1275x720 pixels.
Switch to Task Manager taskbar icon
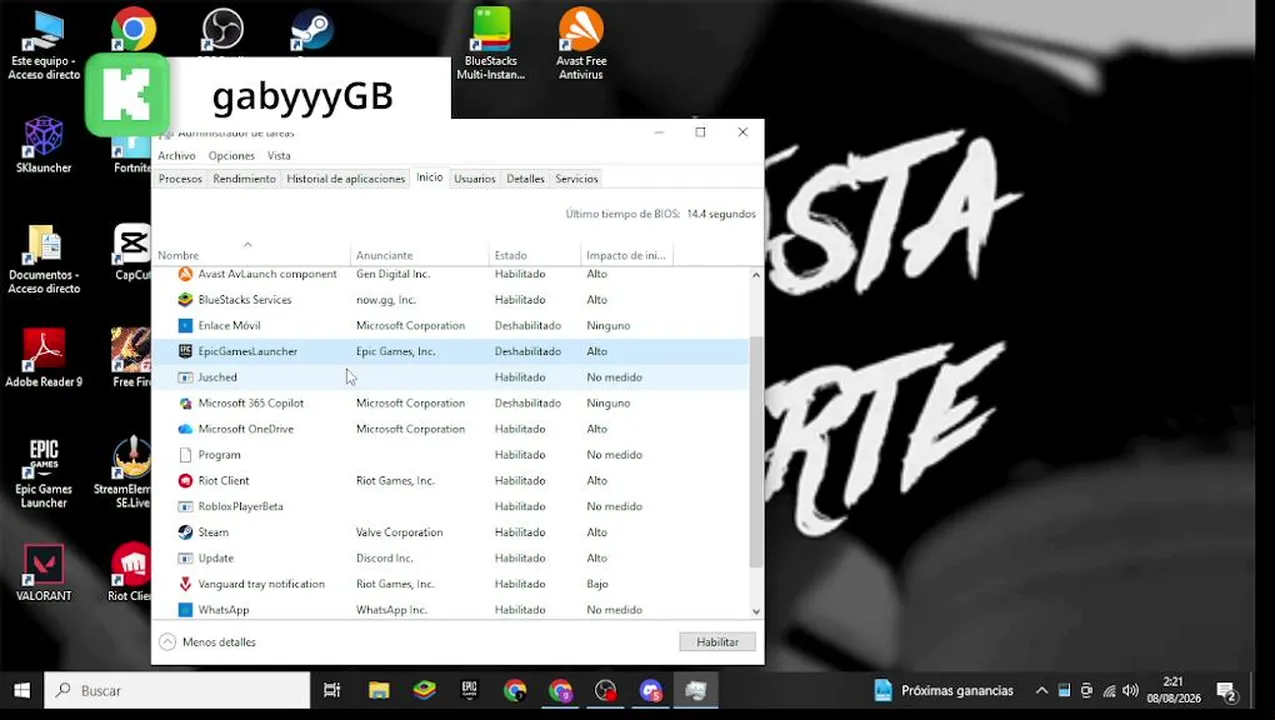696,690
